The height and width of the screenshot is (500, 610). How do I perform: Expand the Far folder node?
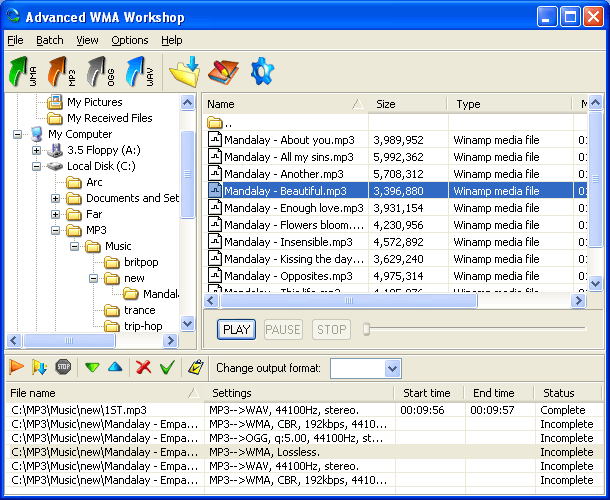coord(56,214)
